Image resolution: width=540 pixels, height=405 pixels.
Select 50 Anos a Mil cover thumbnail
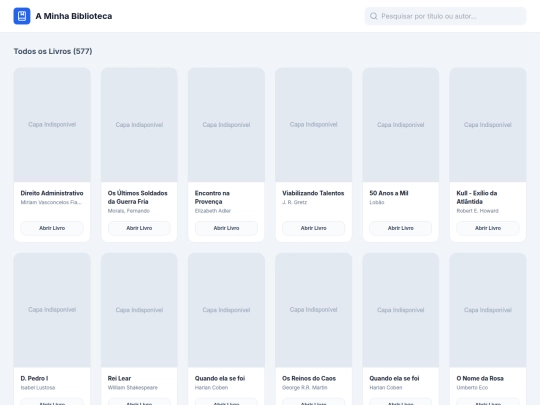pyautogui.click(x=401, y=125)
